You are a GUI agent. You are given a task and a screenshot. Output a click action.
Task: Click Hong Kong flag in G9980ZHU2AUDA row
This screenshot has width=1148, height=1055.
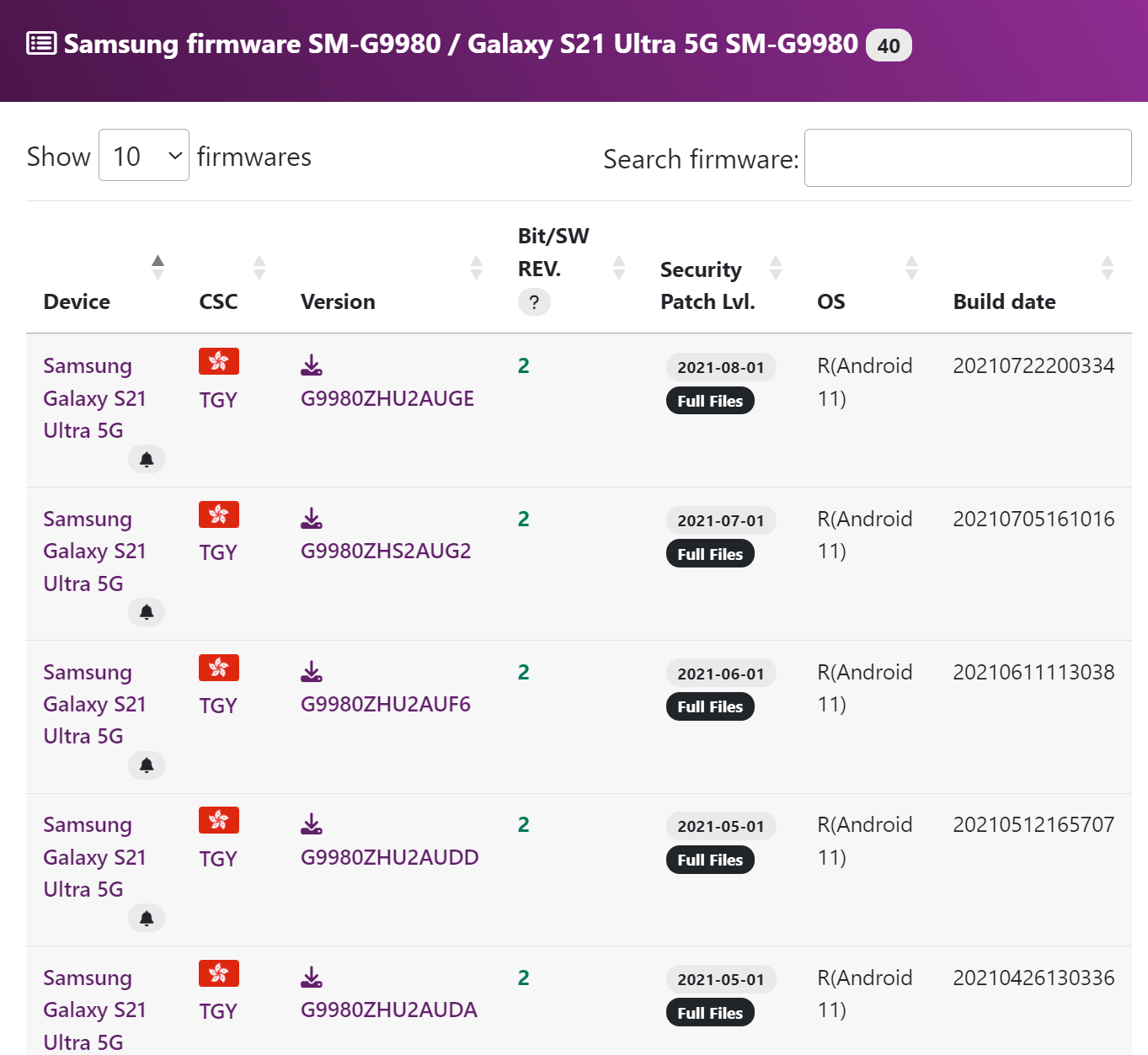[219, 973]
